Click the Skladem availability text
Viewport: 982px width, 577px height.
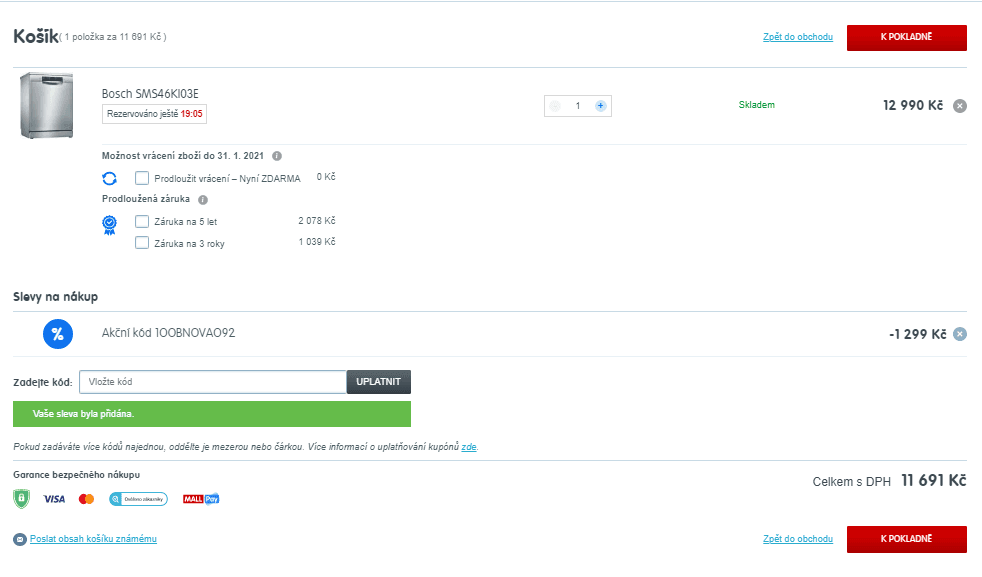757,105
